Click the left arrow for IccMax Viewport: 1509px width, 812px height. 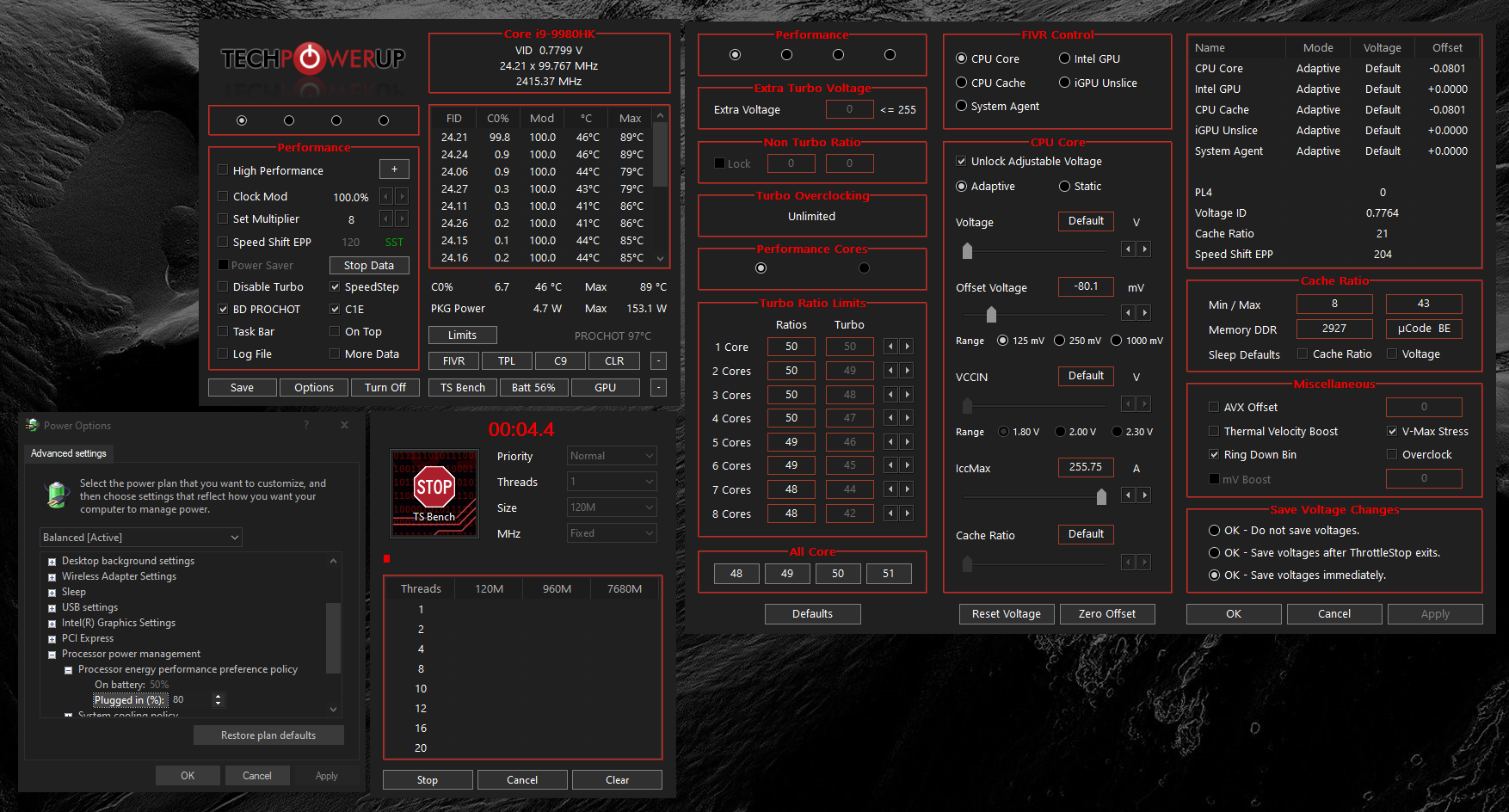tap(1128, 495)
